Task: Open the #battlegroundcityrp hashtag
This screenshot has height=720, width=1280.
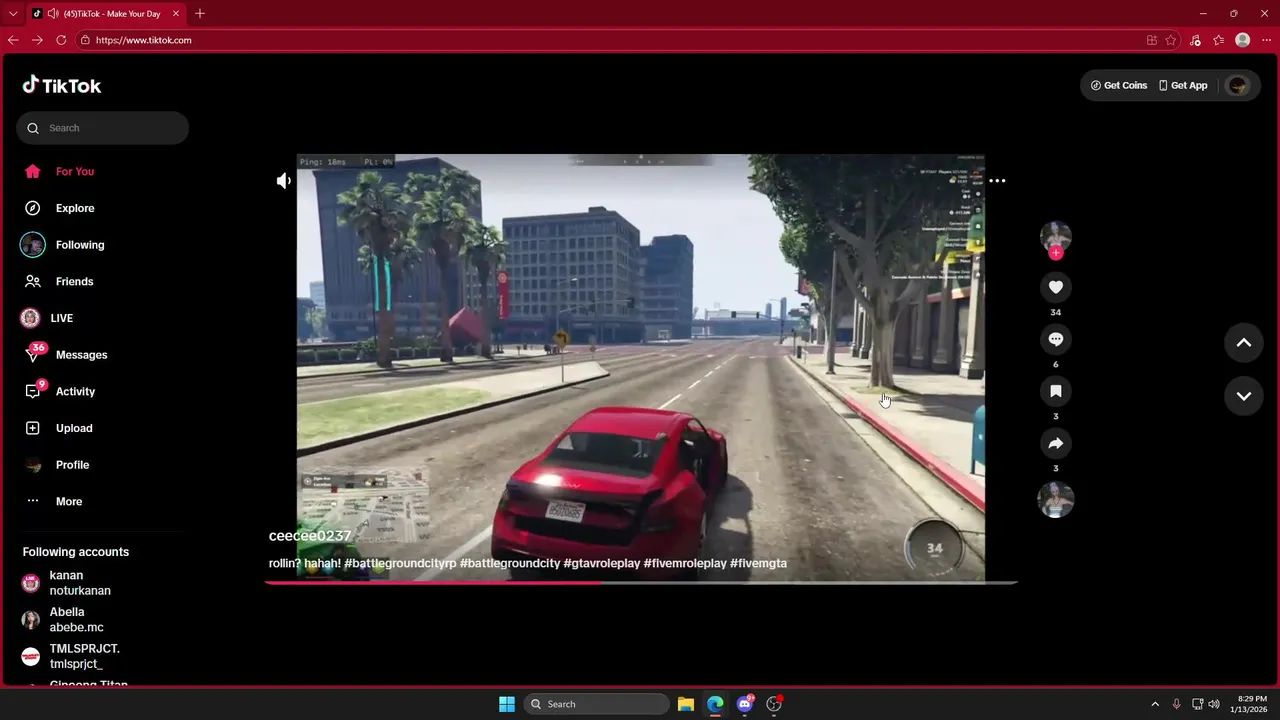Action: coord(400,563)
